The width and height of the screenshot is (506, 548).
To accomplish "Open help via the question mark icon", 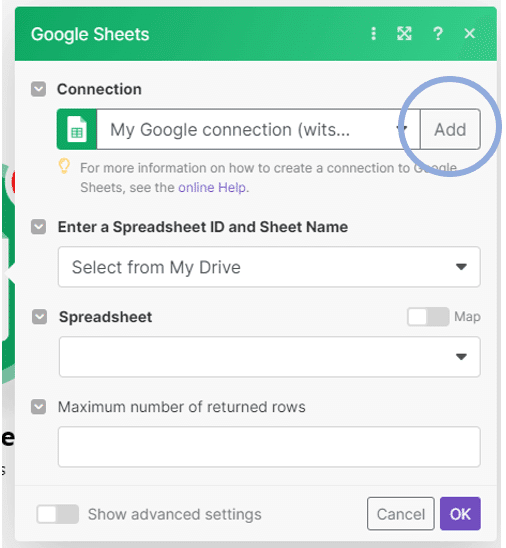I will click(438, 34).
